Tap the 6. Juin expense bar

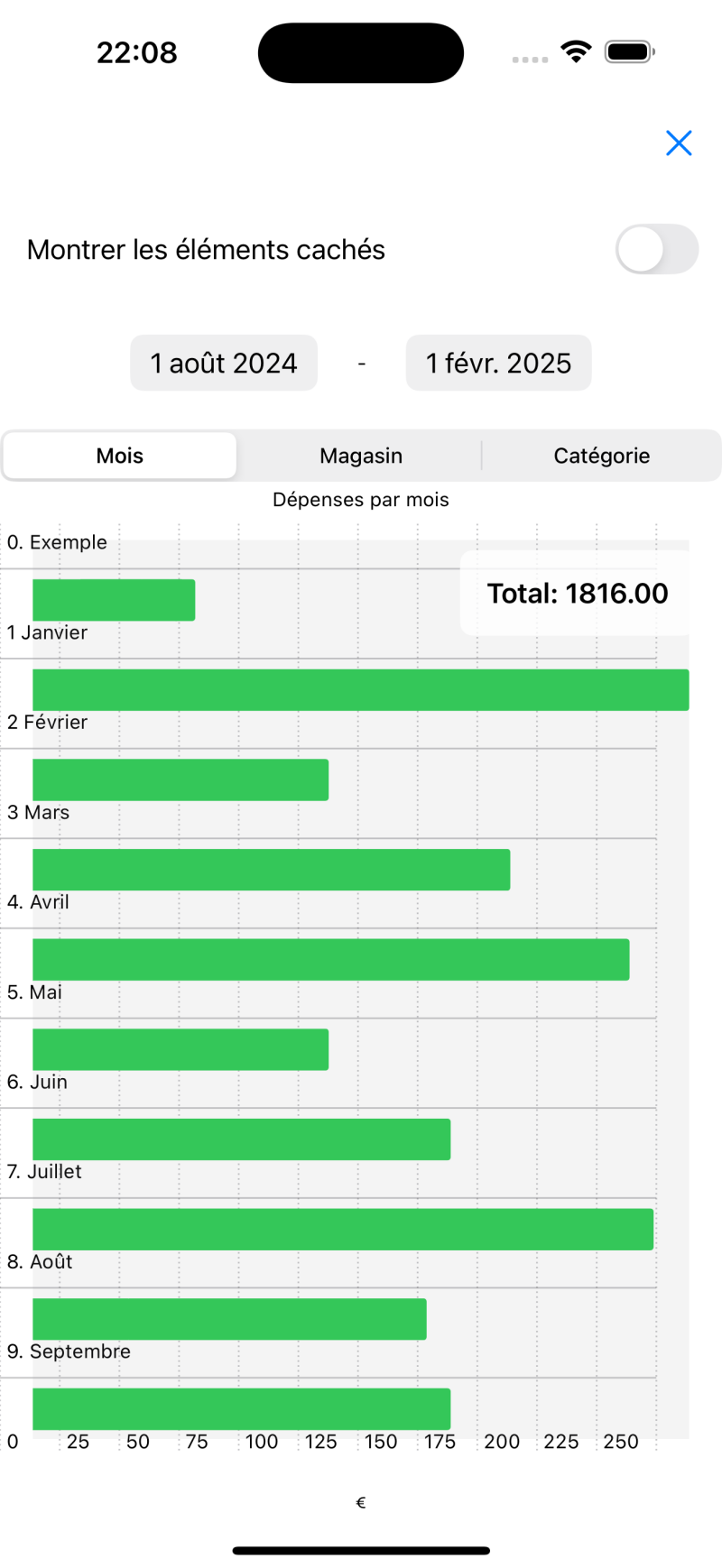point(241,1139)
